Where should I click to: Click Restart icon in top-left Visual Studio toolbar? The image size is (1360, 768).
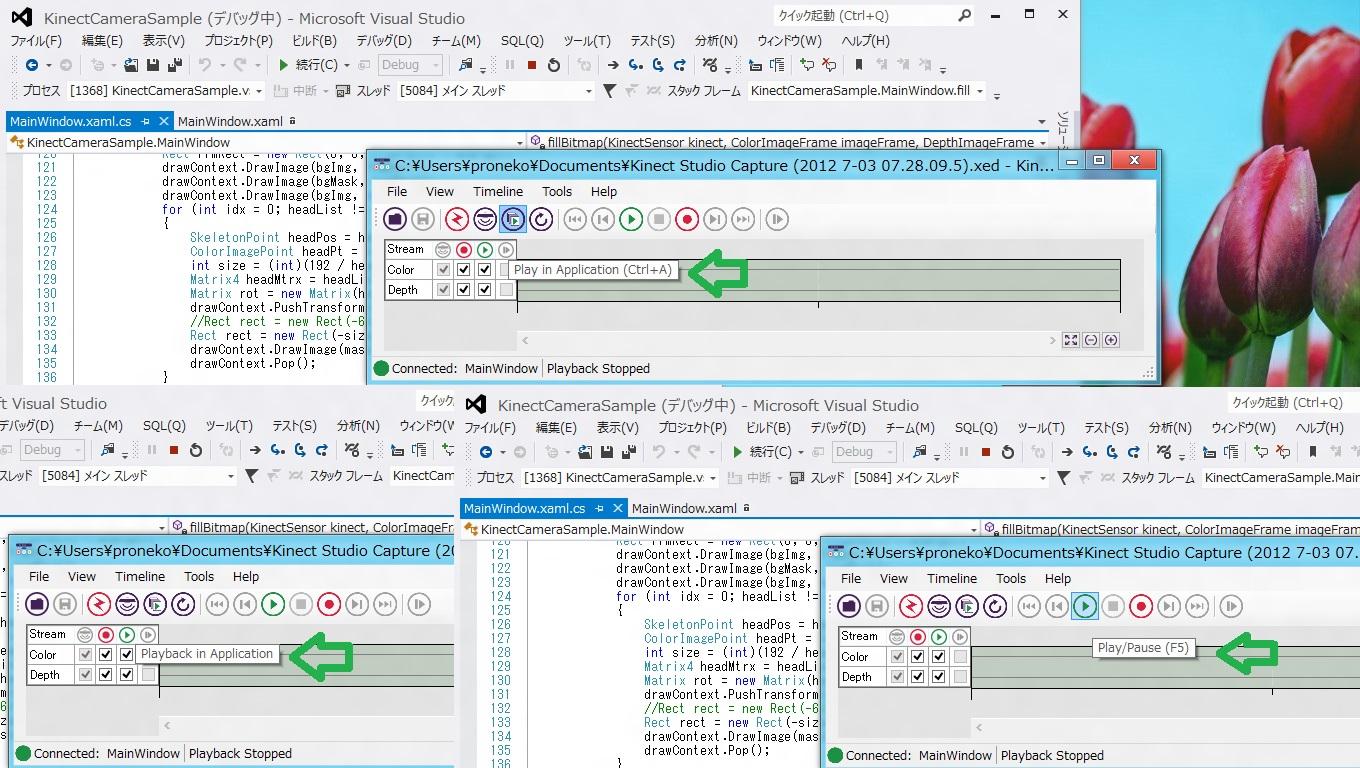[x=555, y=65]
